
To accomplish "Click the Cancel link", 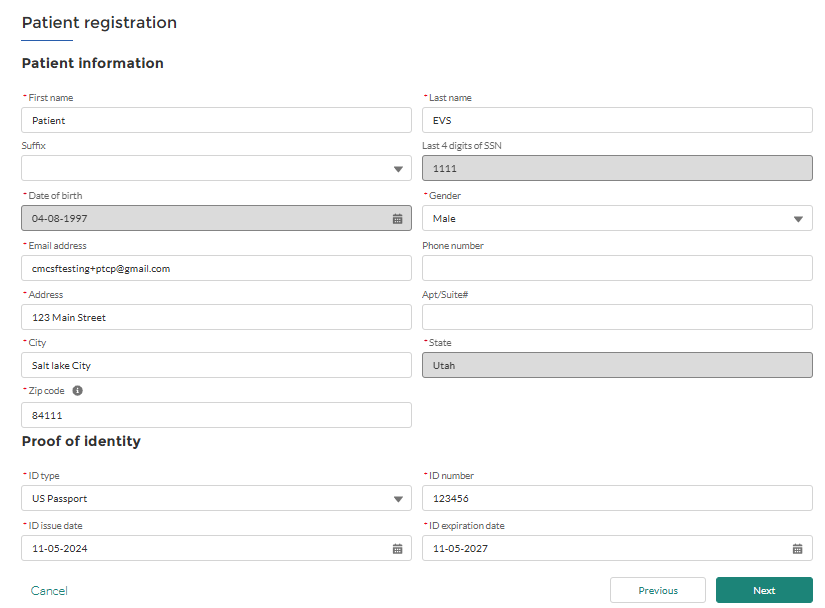I will (x=49, y=591).
